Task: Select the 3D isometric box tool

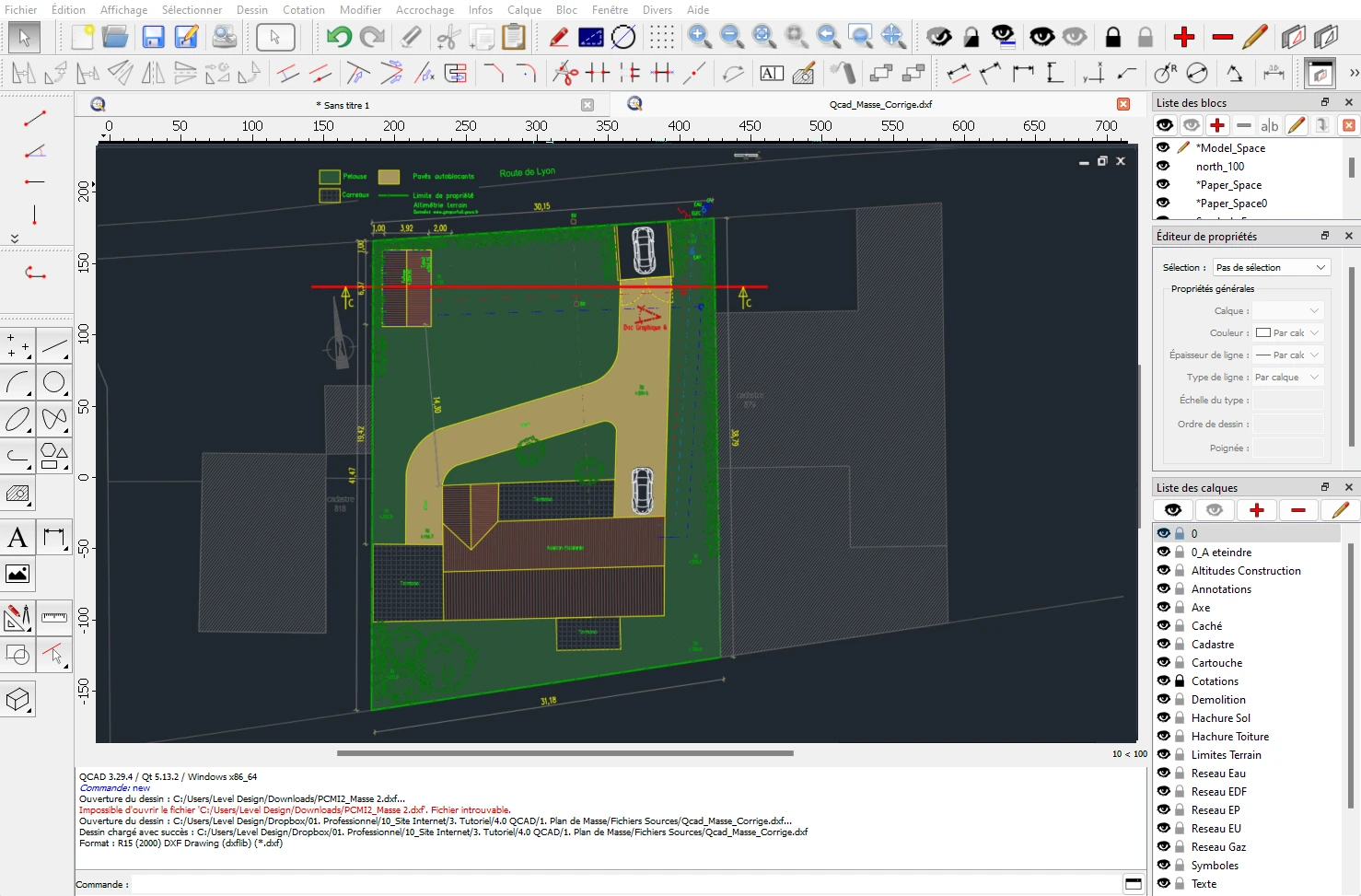Action: [17, 700]
